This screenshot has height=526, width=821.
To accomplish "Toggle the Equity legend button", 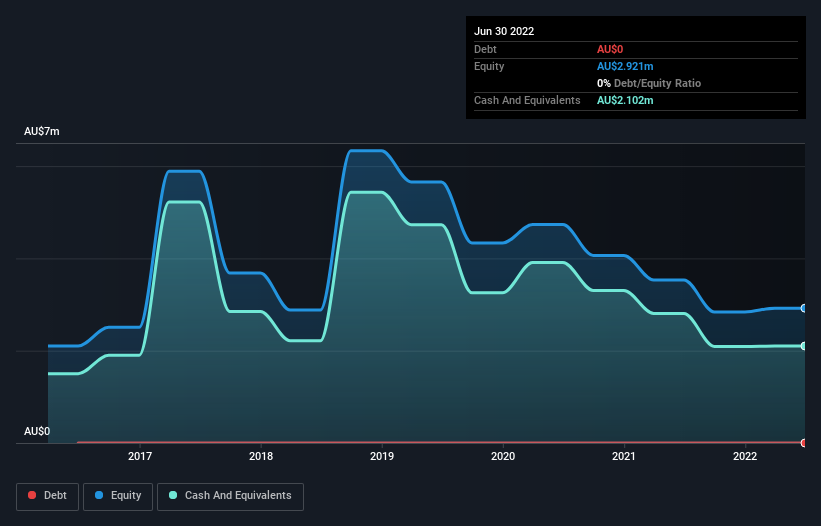I will 118,496.
